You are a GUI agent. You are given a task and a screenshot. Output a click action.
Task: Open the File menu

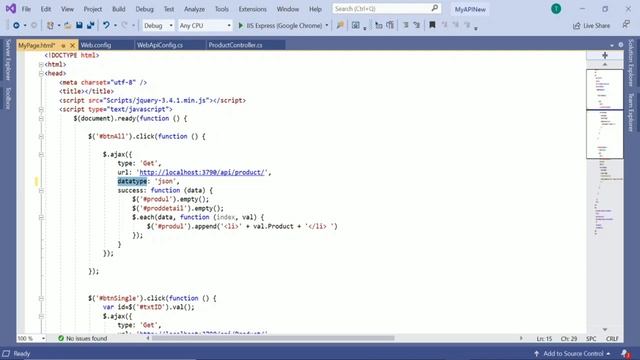tap(26, 9)
